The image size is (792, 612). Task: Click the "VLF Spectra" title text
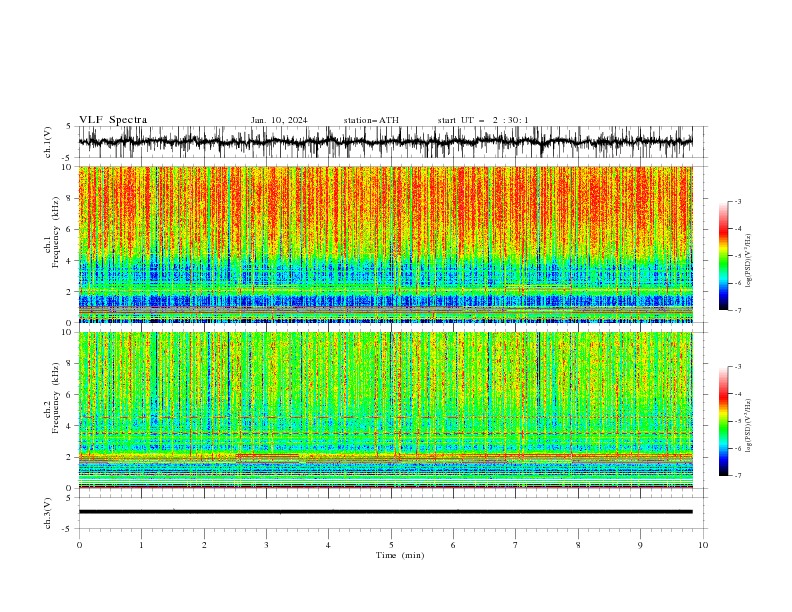tap(113, 120)
